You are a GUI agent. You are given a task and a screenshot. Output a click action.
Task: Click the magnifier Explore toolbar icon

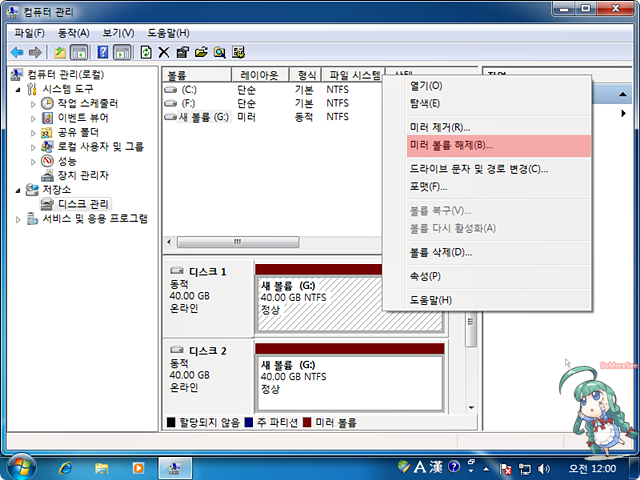219,52
